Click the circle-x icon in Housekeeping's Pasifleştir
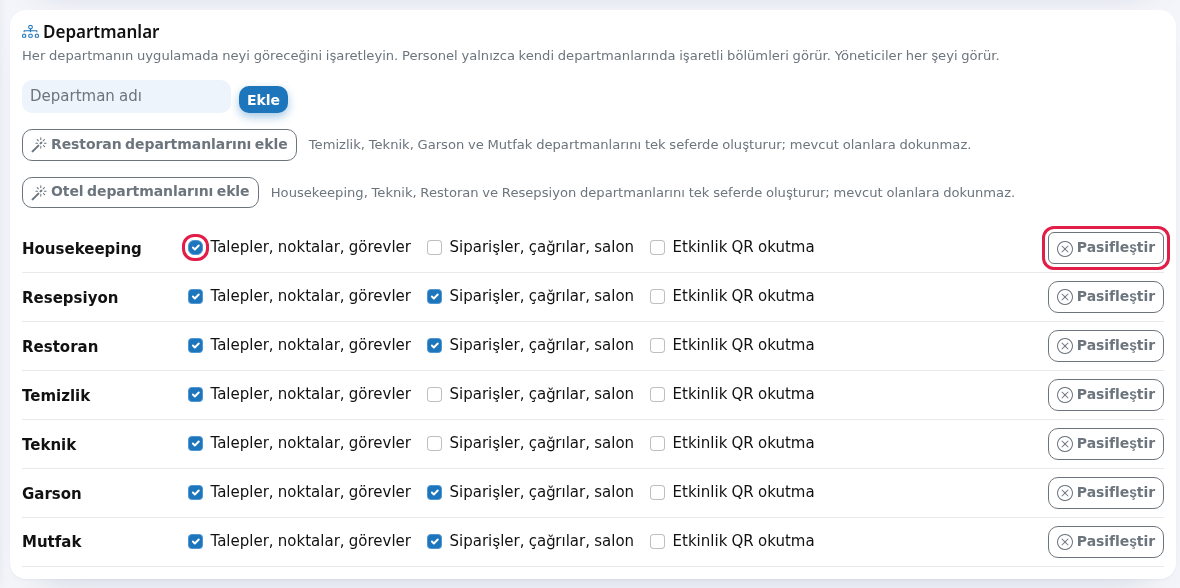This screenshot has height=588, width=1180. coord(1065,248)
